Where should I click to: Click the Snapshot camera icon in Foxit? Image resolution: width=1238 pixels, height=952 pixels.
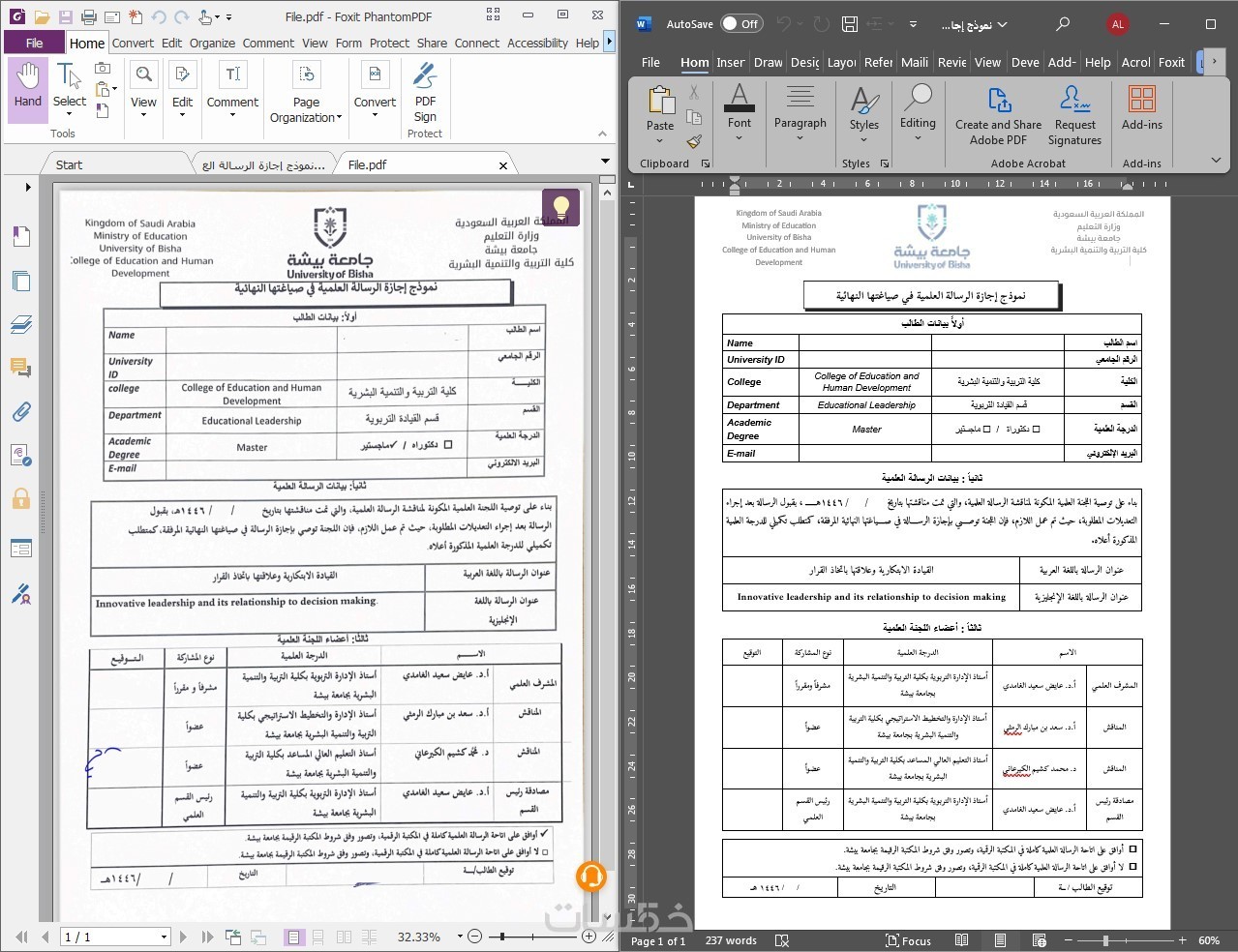(x=103, y=68)
